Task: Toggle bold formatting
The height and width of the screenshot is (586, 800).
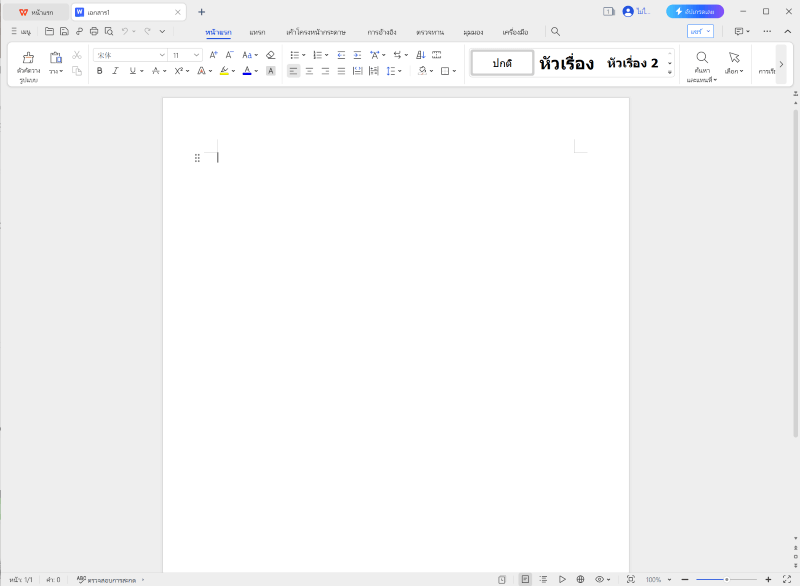Action: [99, 71]
